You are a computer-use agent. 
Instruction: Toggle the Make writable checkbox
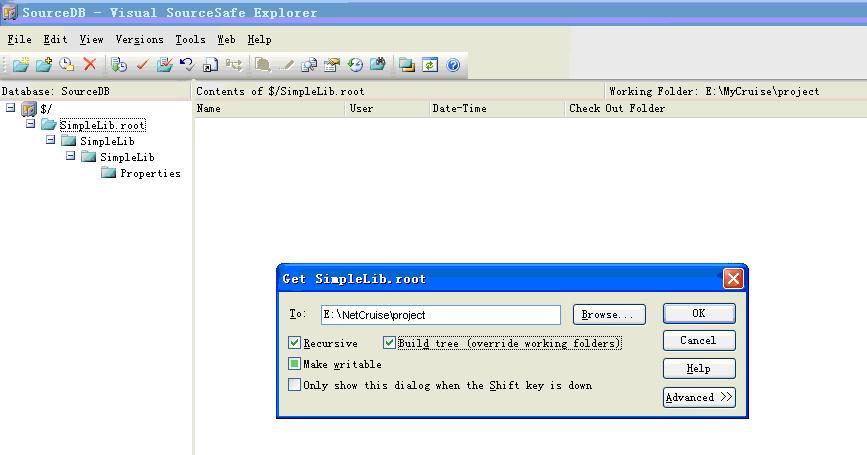tap(294, 364)
